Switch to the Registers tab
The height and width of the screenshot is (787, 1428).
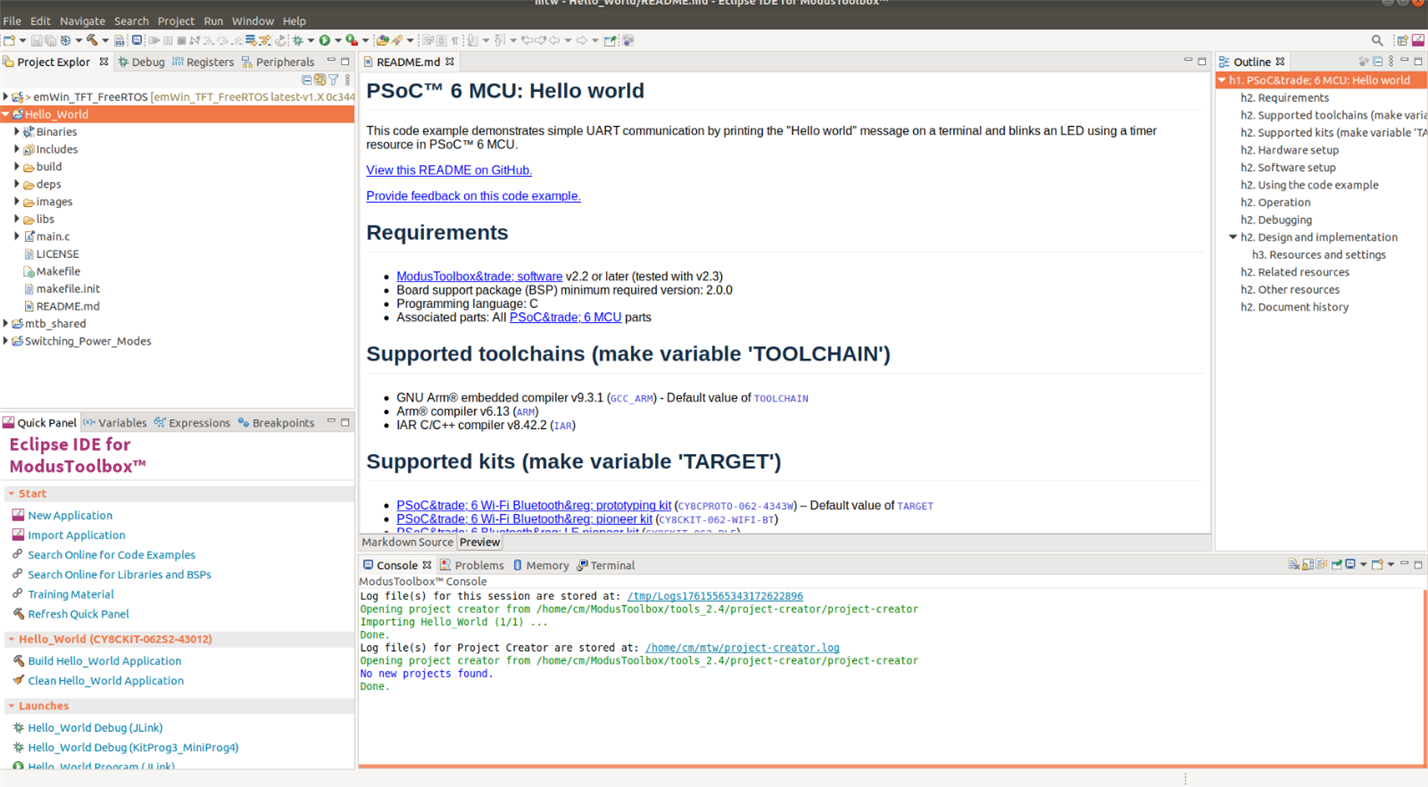click(203, 62)
